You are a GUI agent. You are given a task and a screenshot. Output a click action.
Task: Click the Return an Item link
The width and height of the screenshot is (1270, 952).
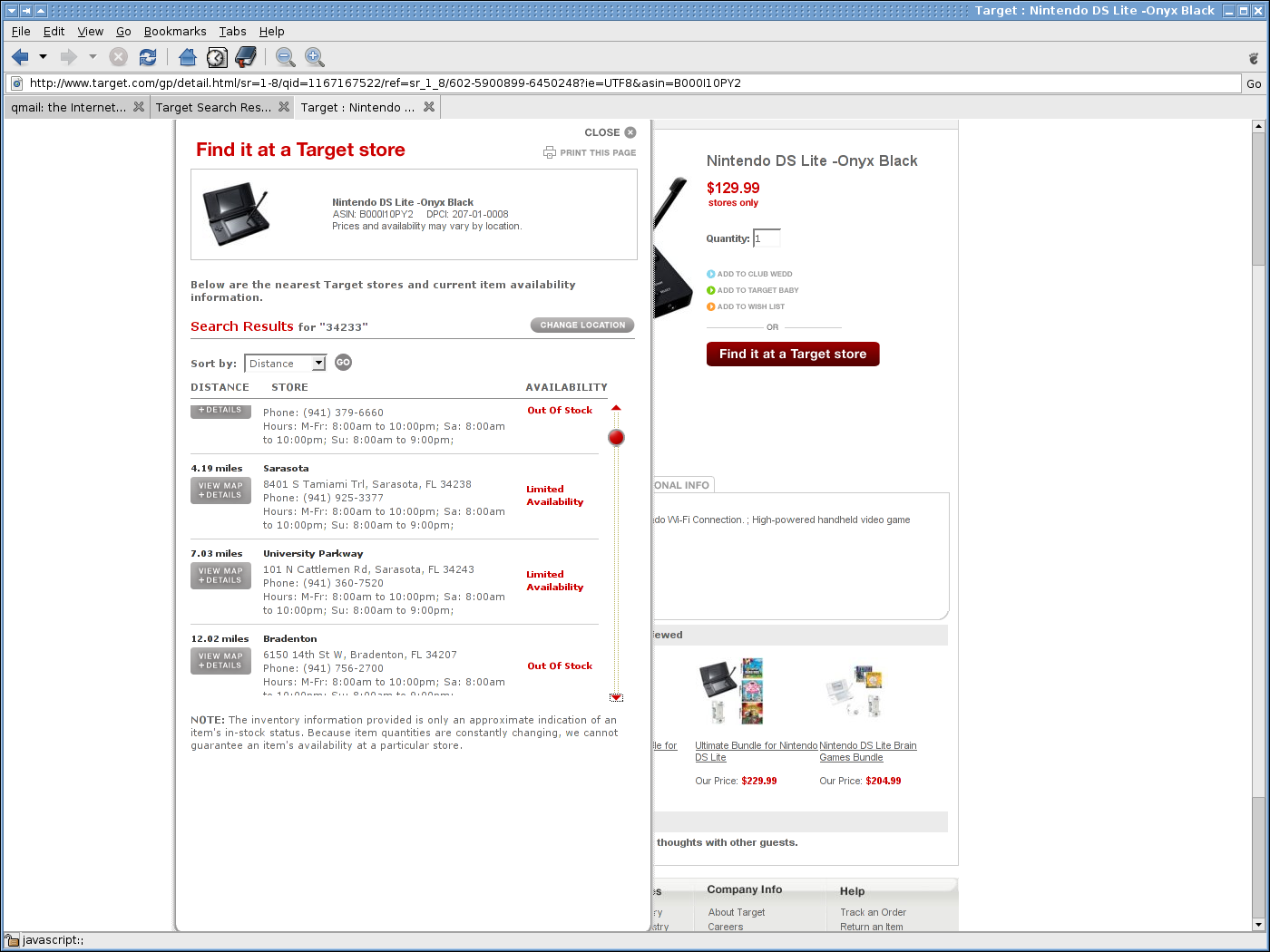pyautogui.click(x=872, y=927)
